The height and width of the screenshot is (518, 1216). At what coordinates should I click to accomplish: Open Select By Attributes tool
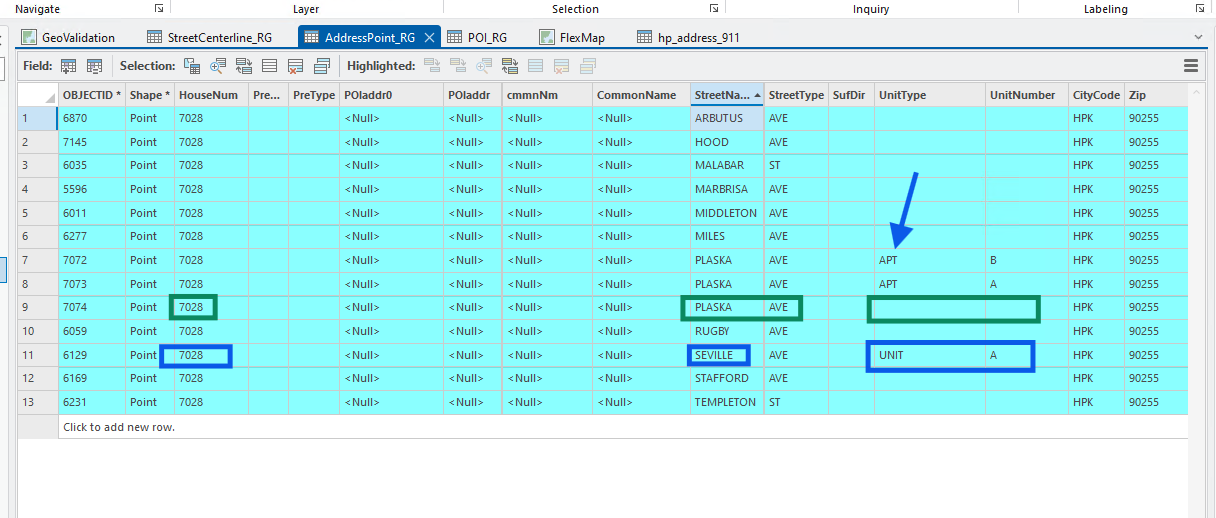pyautogui.click(x=192, y=66)
